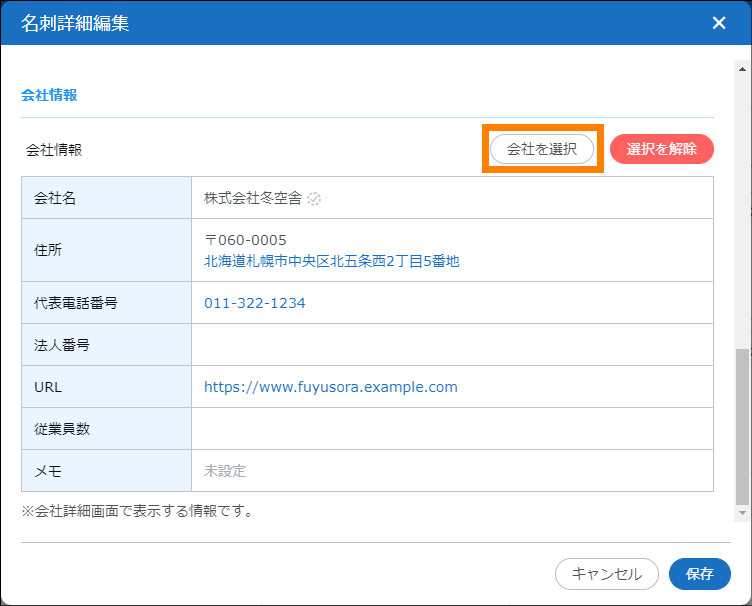
Task: Click the verified badge beside 株式会社冬空舎
Action: [314, 198]
